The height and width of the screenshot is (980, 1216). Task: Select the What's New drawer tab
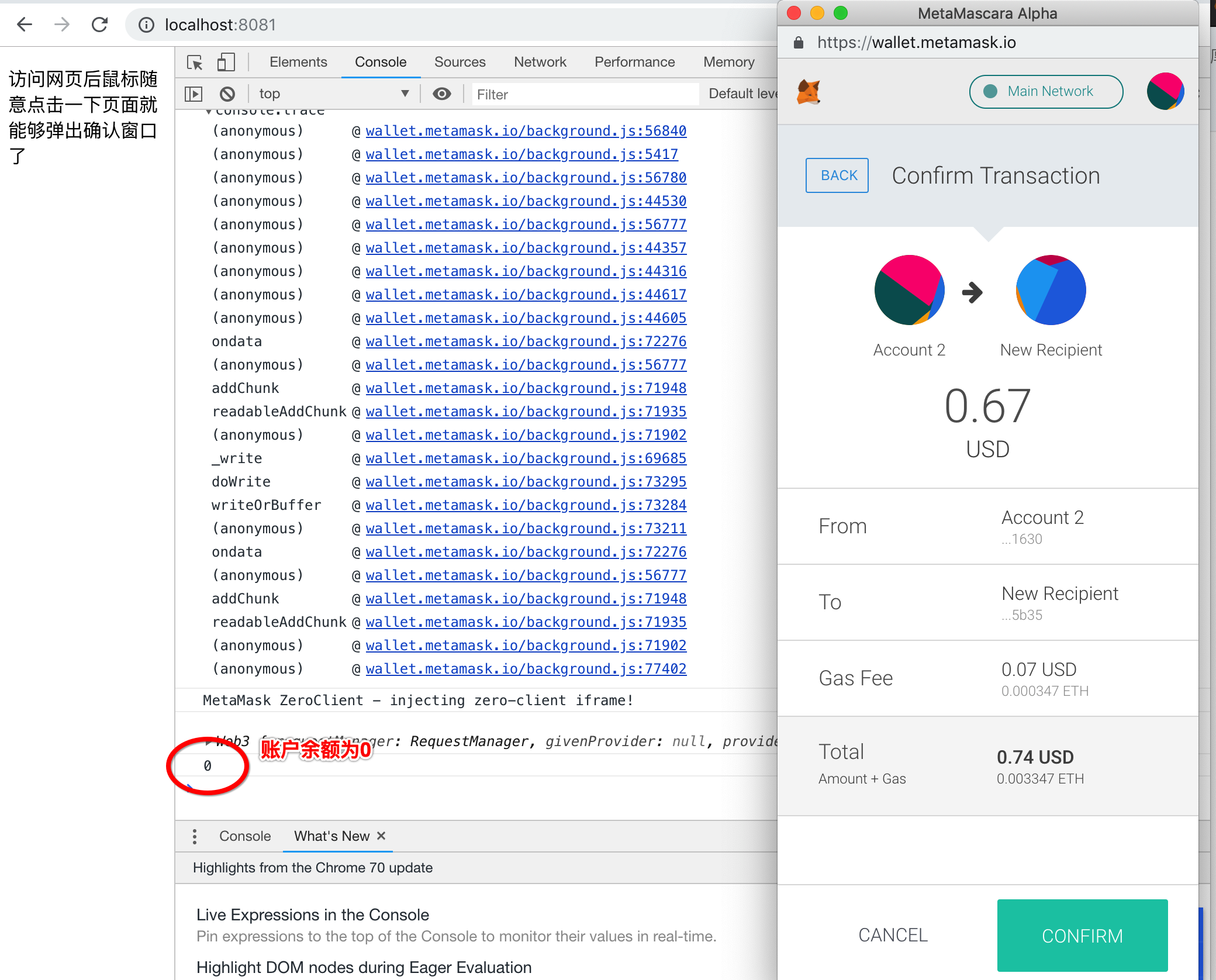[x=331, y=836]
